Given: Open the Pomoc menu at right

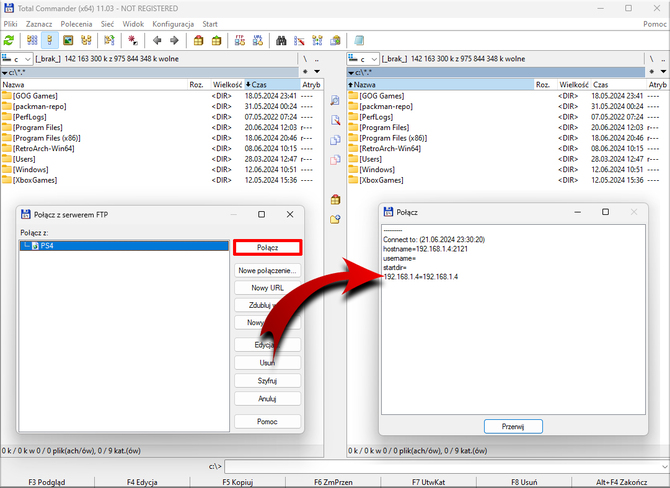Looking at the screenshot, I should (655, 24).
